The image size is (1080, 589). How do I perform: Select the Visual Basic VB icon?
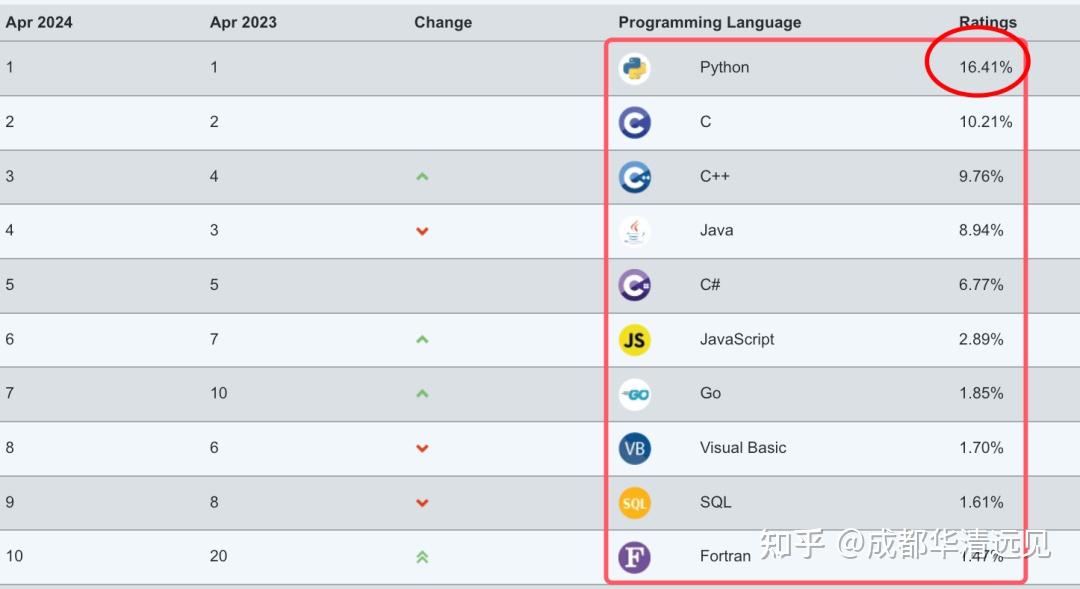click(x=633, y=447)
